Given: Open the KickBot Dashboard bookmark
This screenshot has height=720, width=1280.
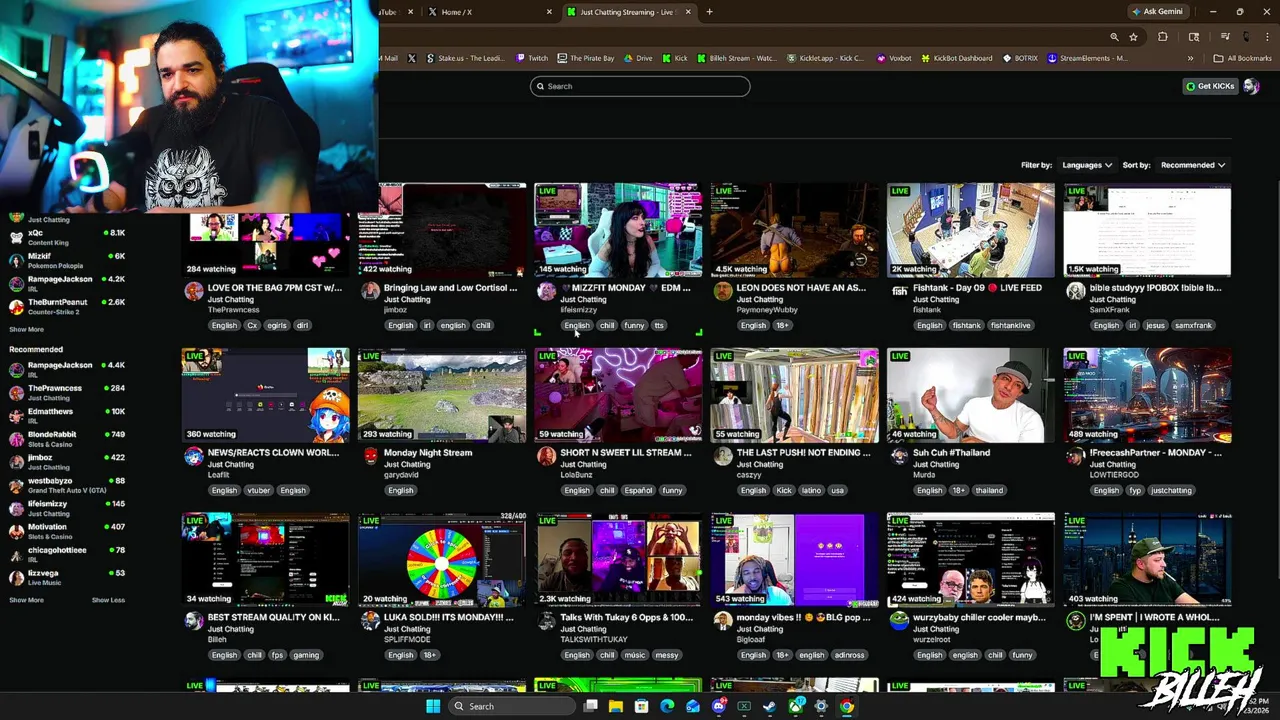Looking at the screenshot, I should (x=957, y=58).
